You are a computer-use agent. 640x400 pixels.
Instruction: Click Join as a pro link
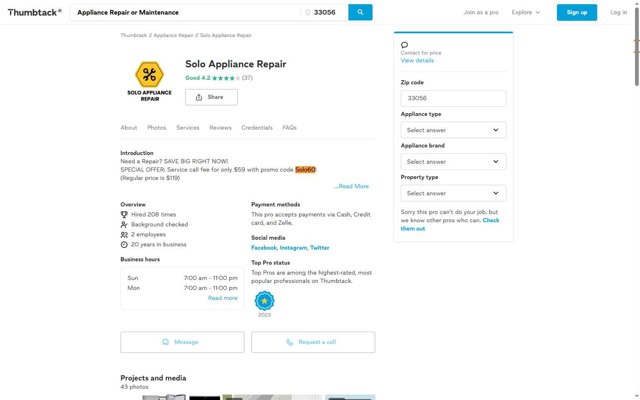481,12
